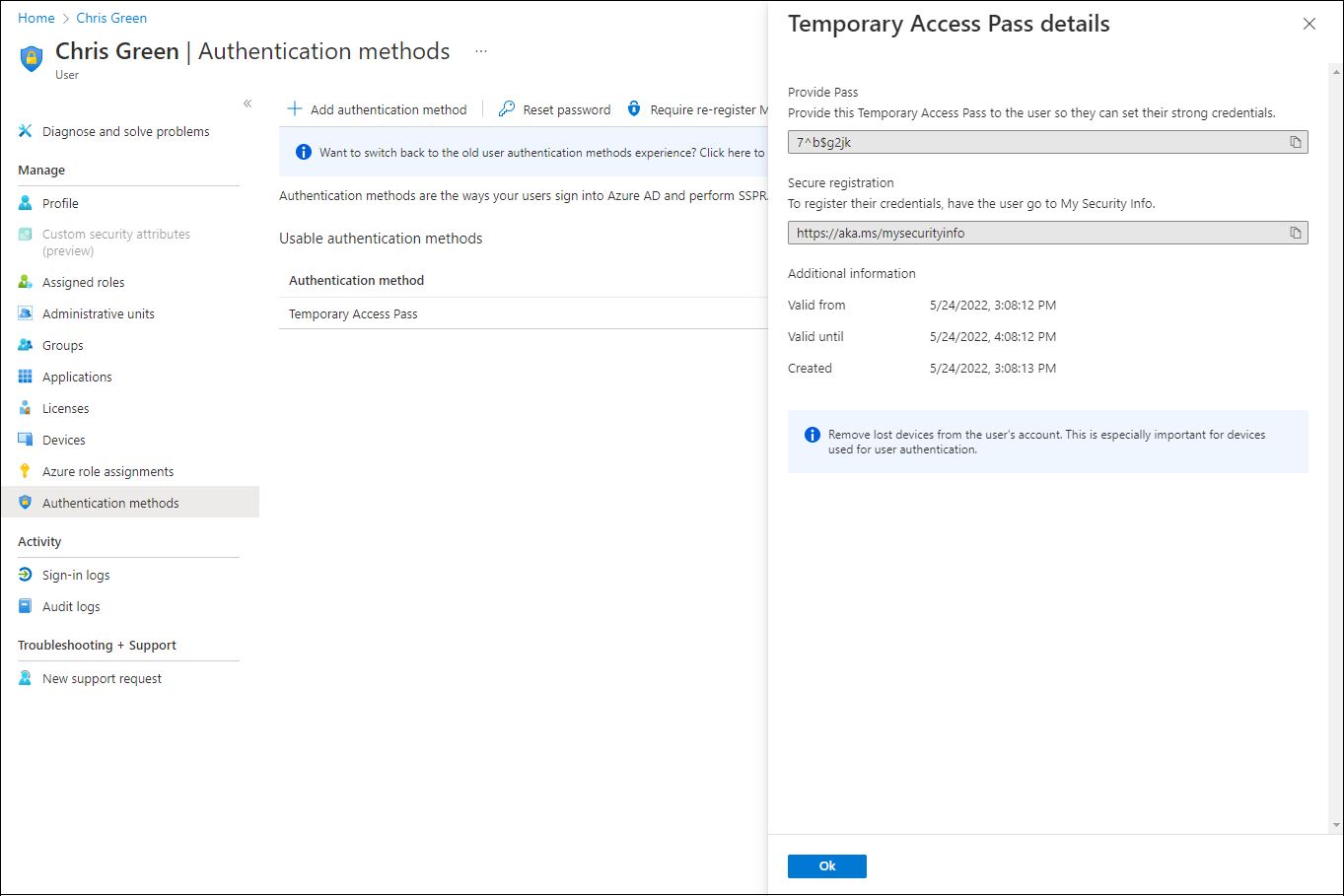Navigate to Home via breadcrumb
The image size is (1344, 896).
point(35,17)
